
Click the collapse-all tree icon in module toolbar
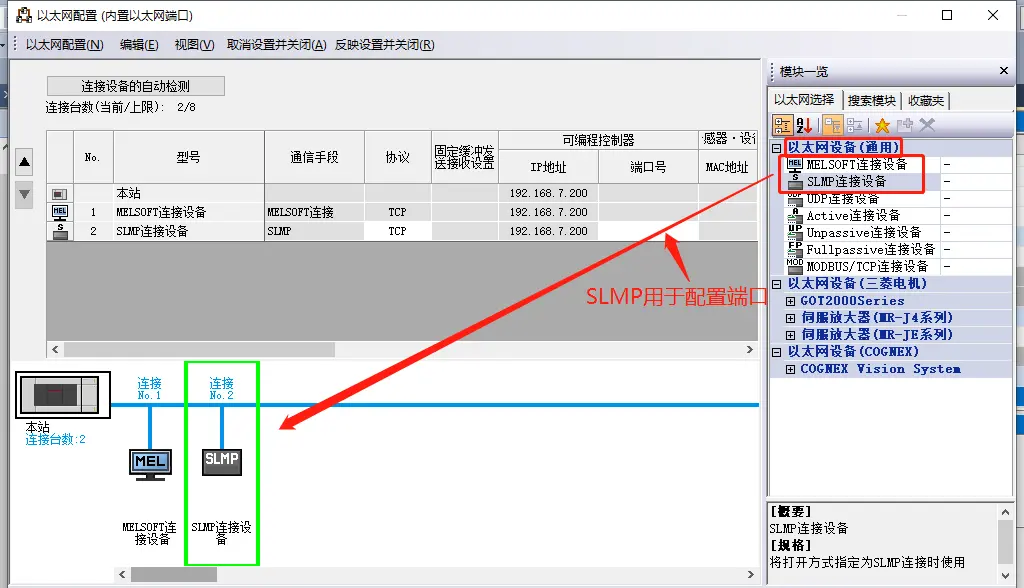click(854, 125)
